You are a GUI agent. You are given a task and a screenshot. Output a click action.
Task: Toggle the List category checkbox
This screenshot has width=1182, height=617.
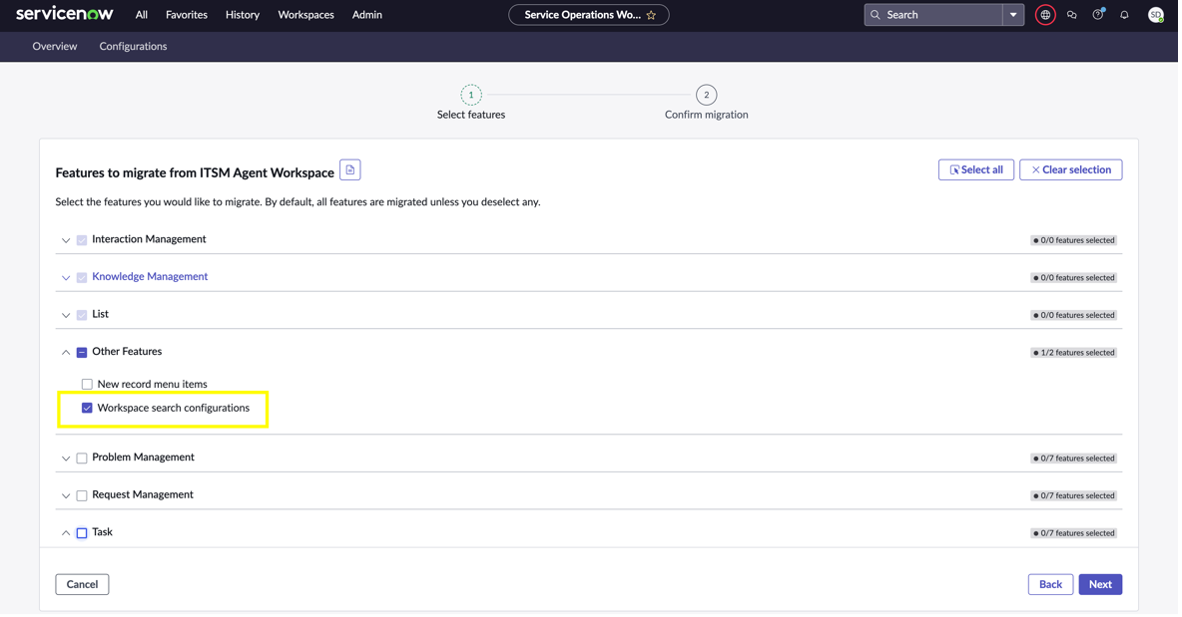tap(82, 315)
